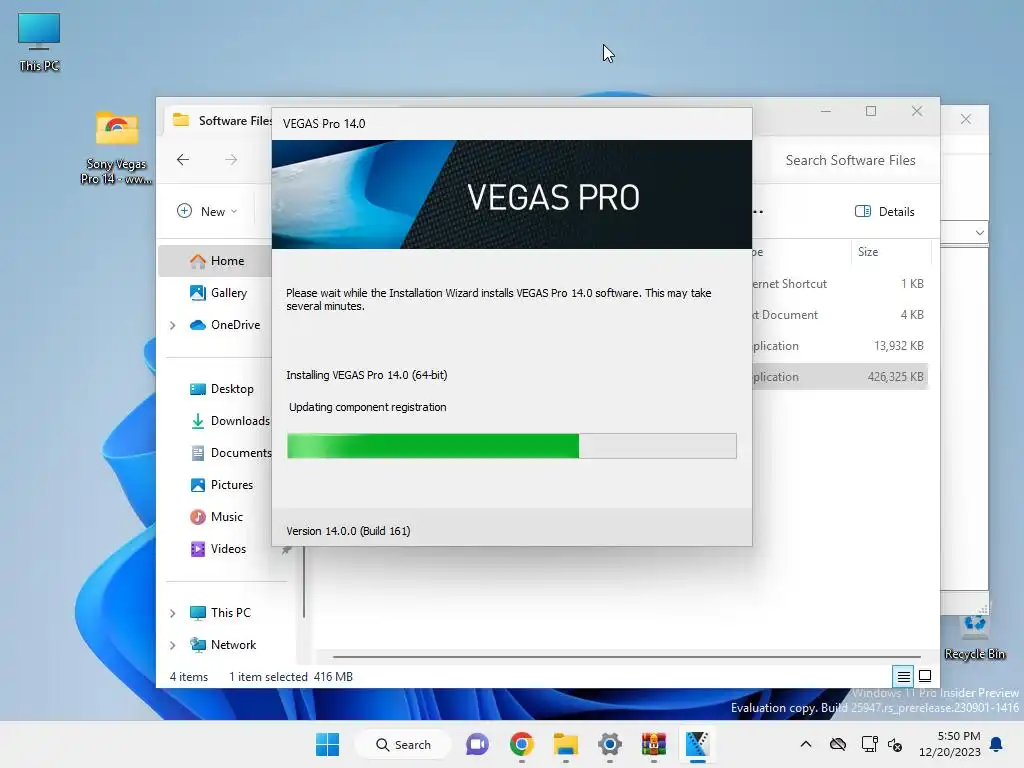Minimize the Software Files Explorer window
Image resolution: width=1024 pixels, height=768 pixels.
[826, 112]
